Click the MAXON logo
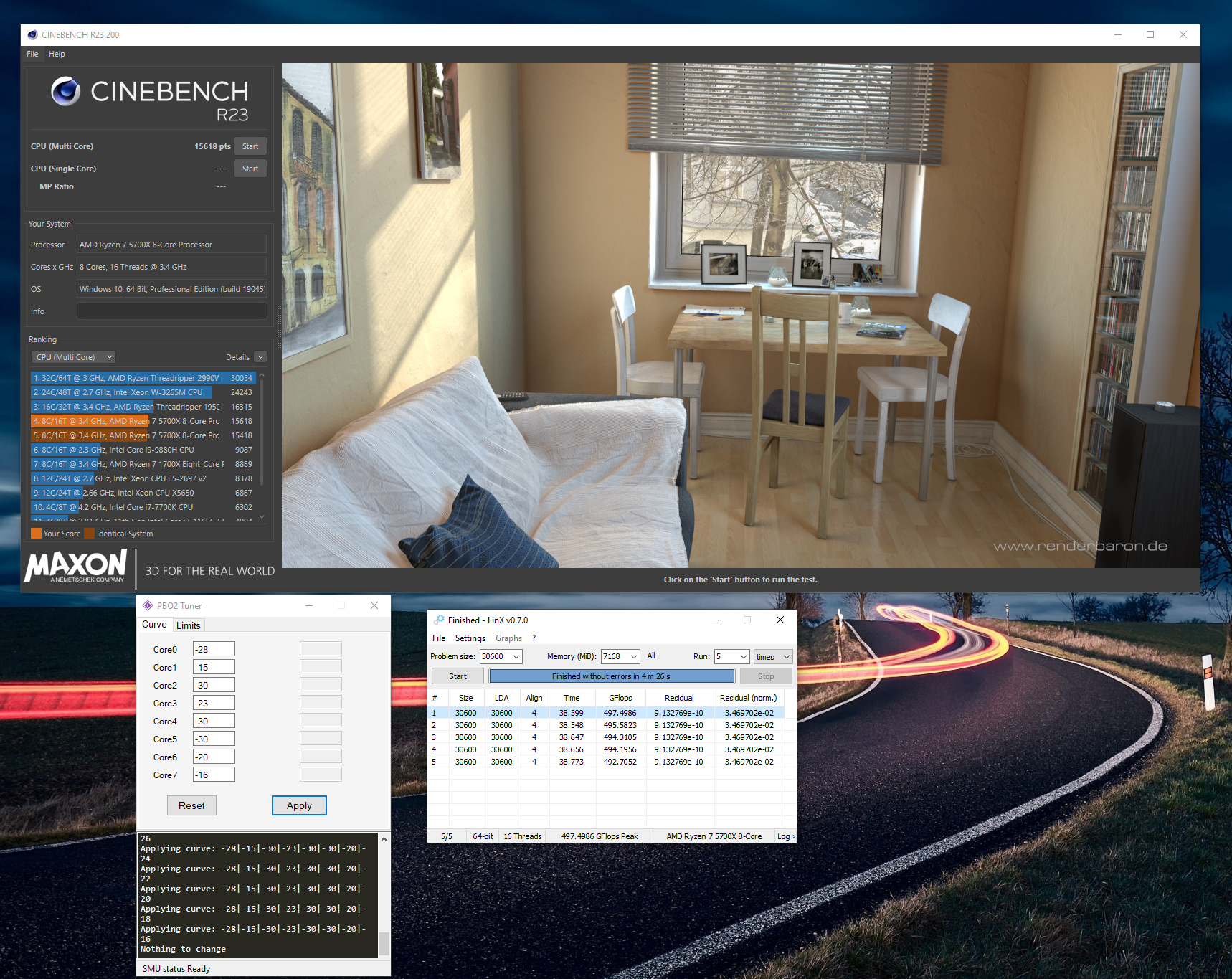The image size is (1232, 979). 75,566
